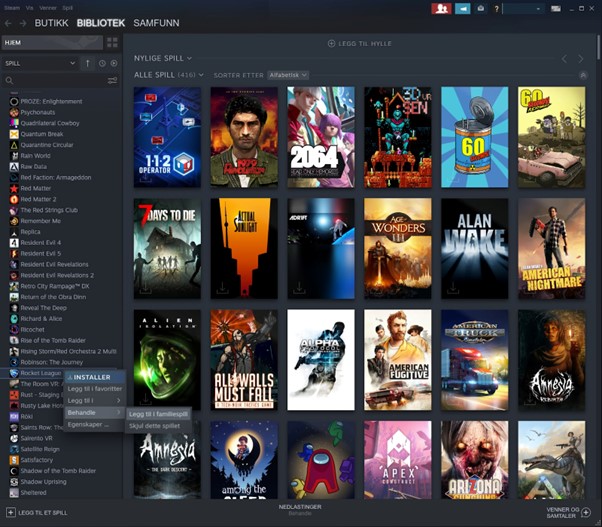The width and height of the screenshot is (602, 527).
Task: Click the ready-to-play icon next to clock
Action: (114, 63)
